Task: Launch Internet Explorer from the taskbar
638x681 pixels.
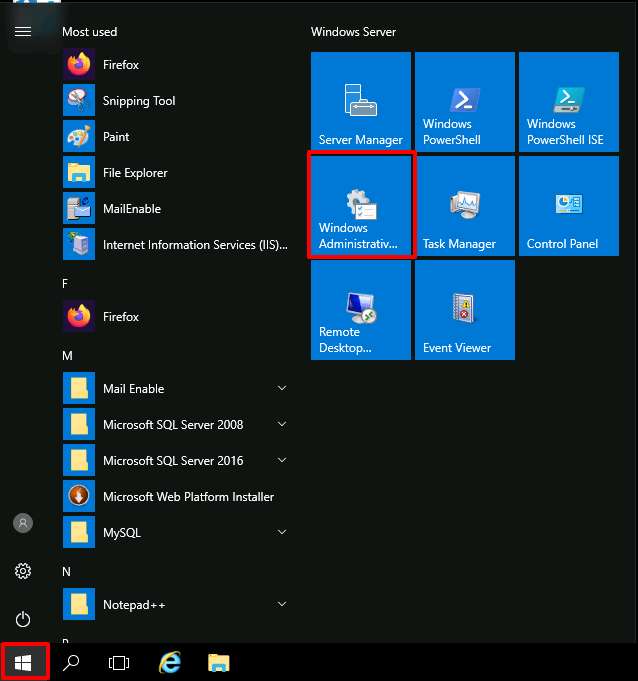Action: 170,663
